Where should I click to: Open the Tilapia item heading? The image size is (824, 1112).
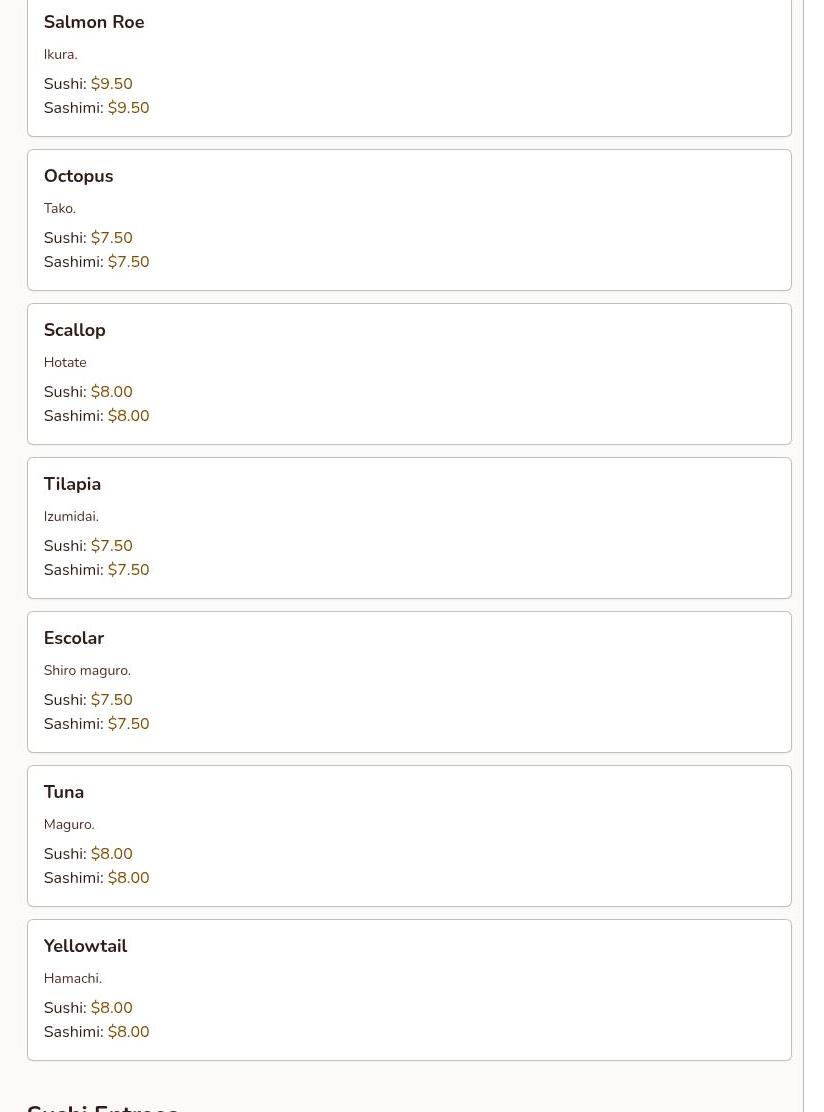click(72, 484)
